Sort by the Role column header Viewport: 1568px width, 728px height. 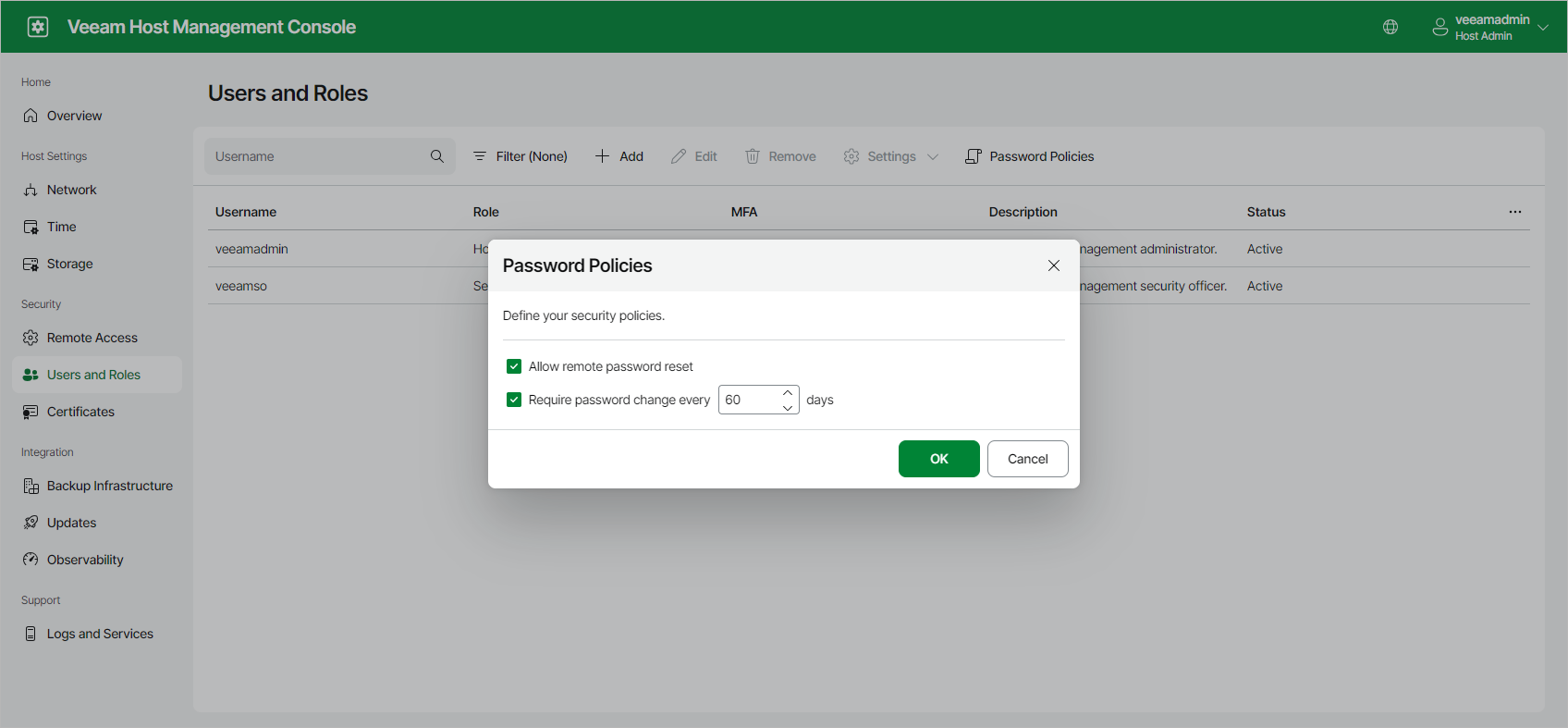[486, 212]
